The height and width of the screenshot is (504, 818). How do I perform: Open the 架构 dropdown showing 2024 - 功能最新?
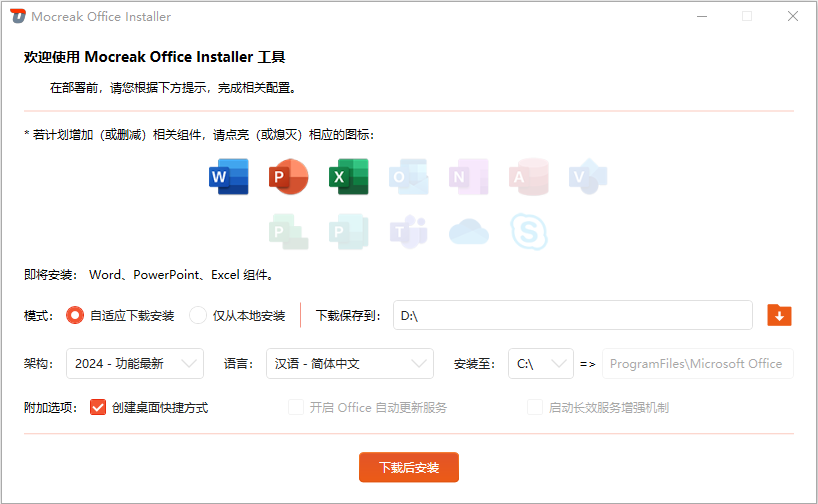(135, 364)
